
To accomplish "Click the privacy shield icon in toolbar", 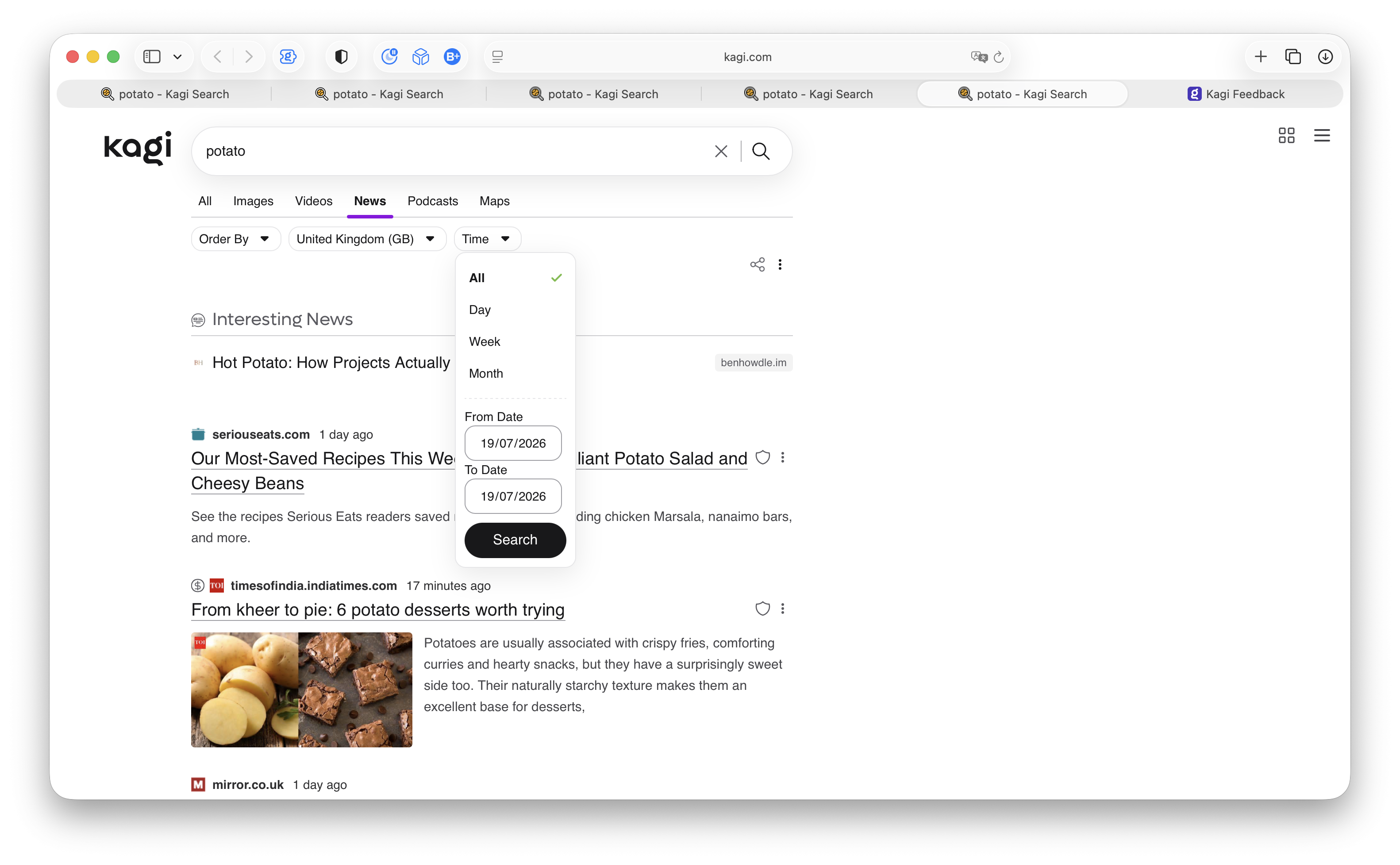I will 341,57.
